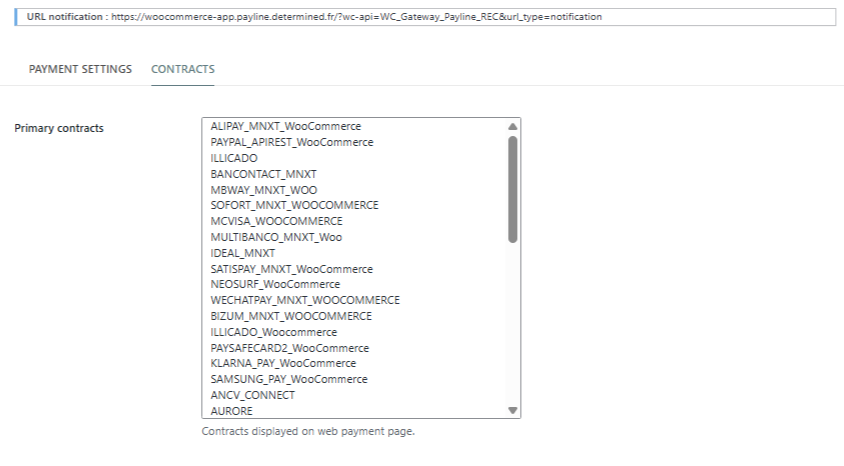Open the Contracts tab
Image resolution: width=844 pixels, height=466 pixels.
pos(182,69)
